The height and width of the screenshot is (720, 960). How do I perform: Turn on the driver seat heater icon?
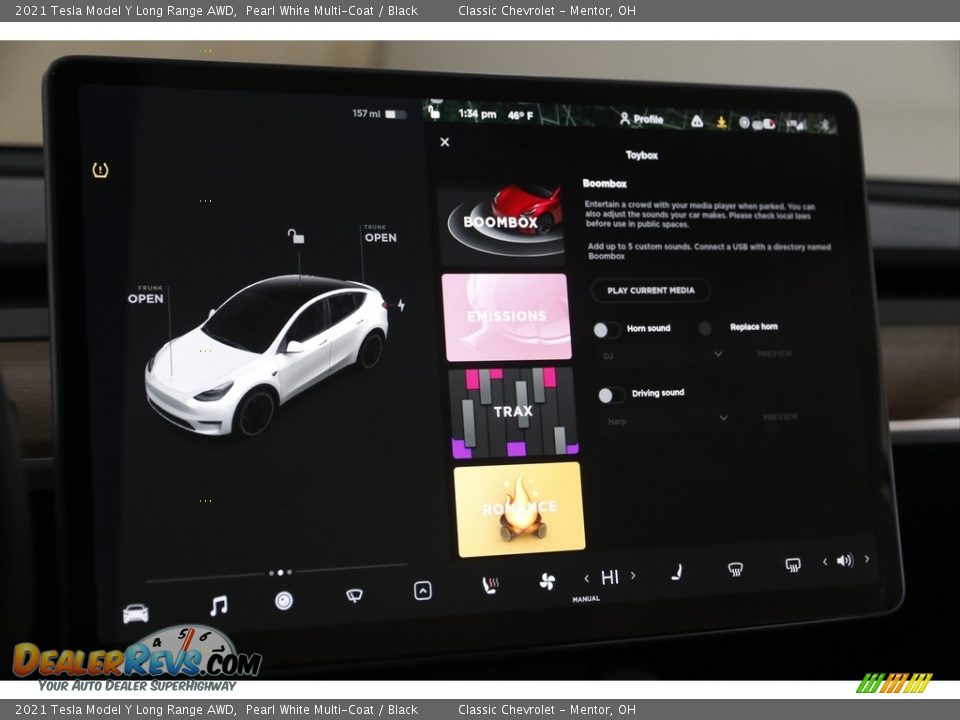click(x=490, y=585)
